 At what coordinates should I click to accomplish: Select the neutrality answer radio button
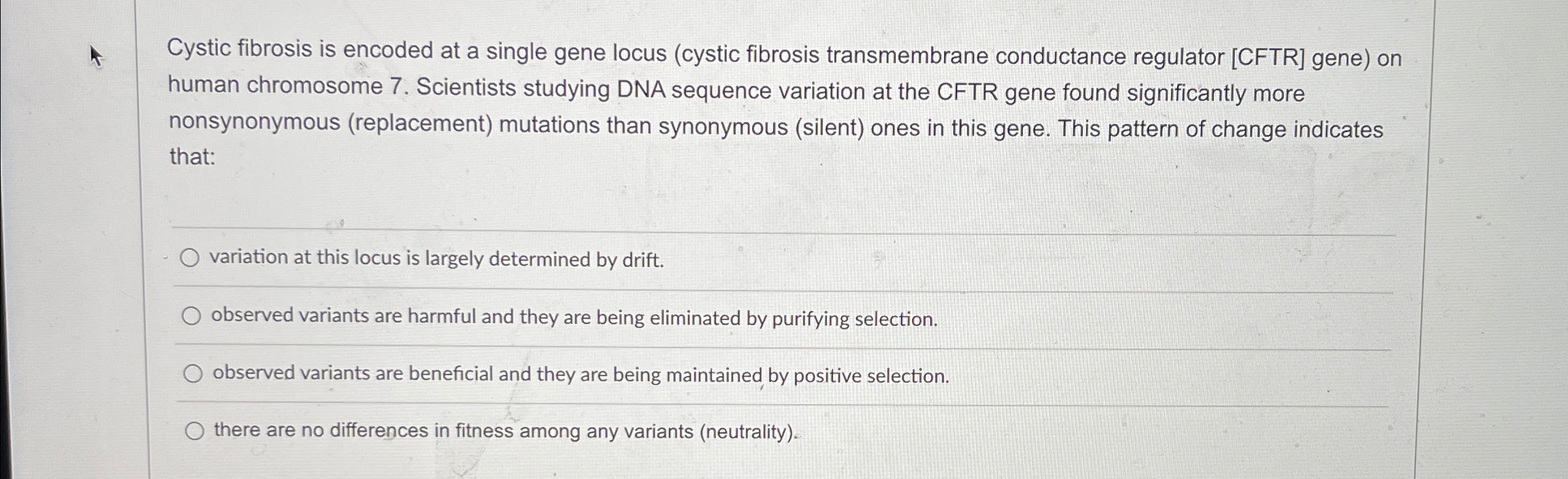click(192, 431)
